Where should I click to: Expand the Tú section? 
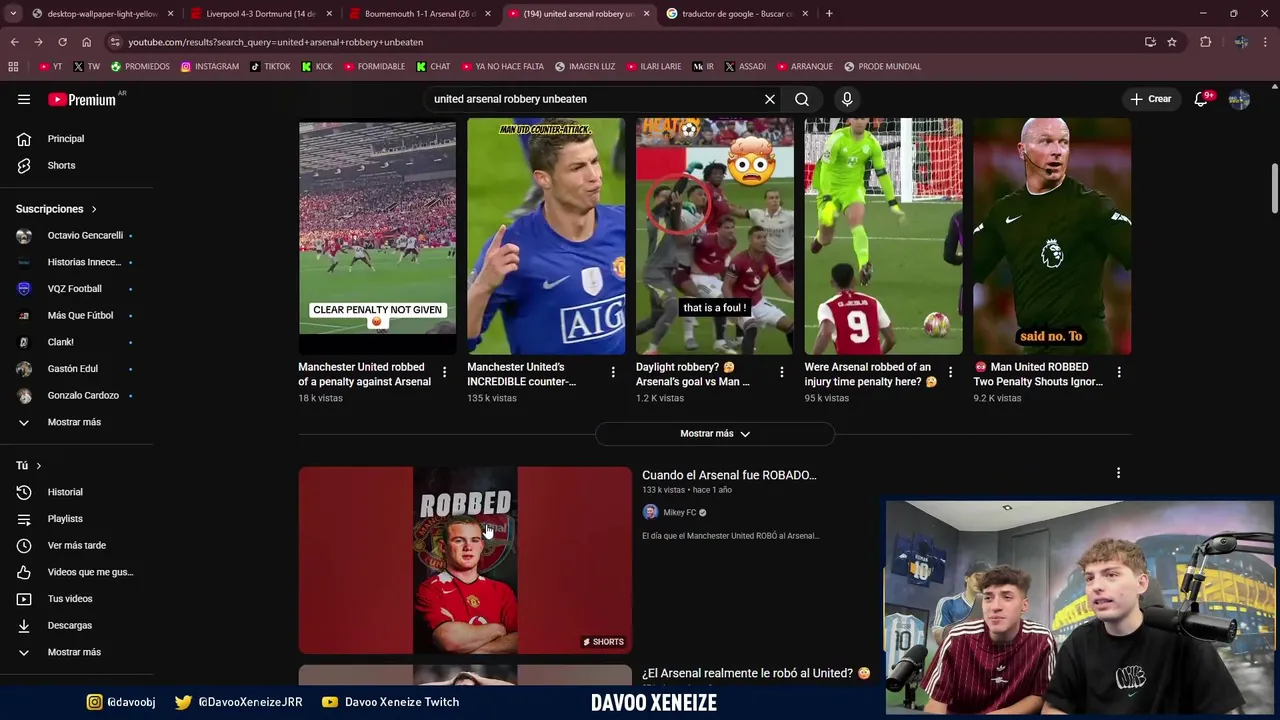coord(28,465)
